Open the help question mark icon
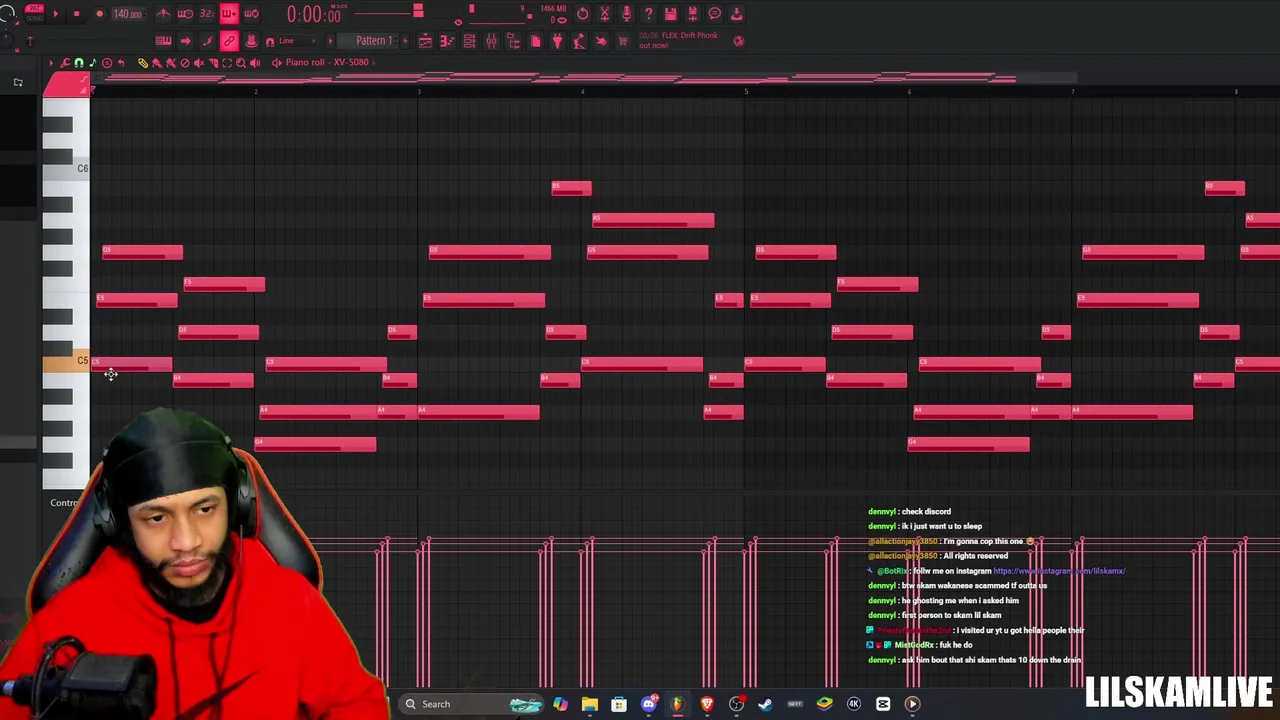The height and width of the screenshot is (720, 1280). coord(649,13)
